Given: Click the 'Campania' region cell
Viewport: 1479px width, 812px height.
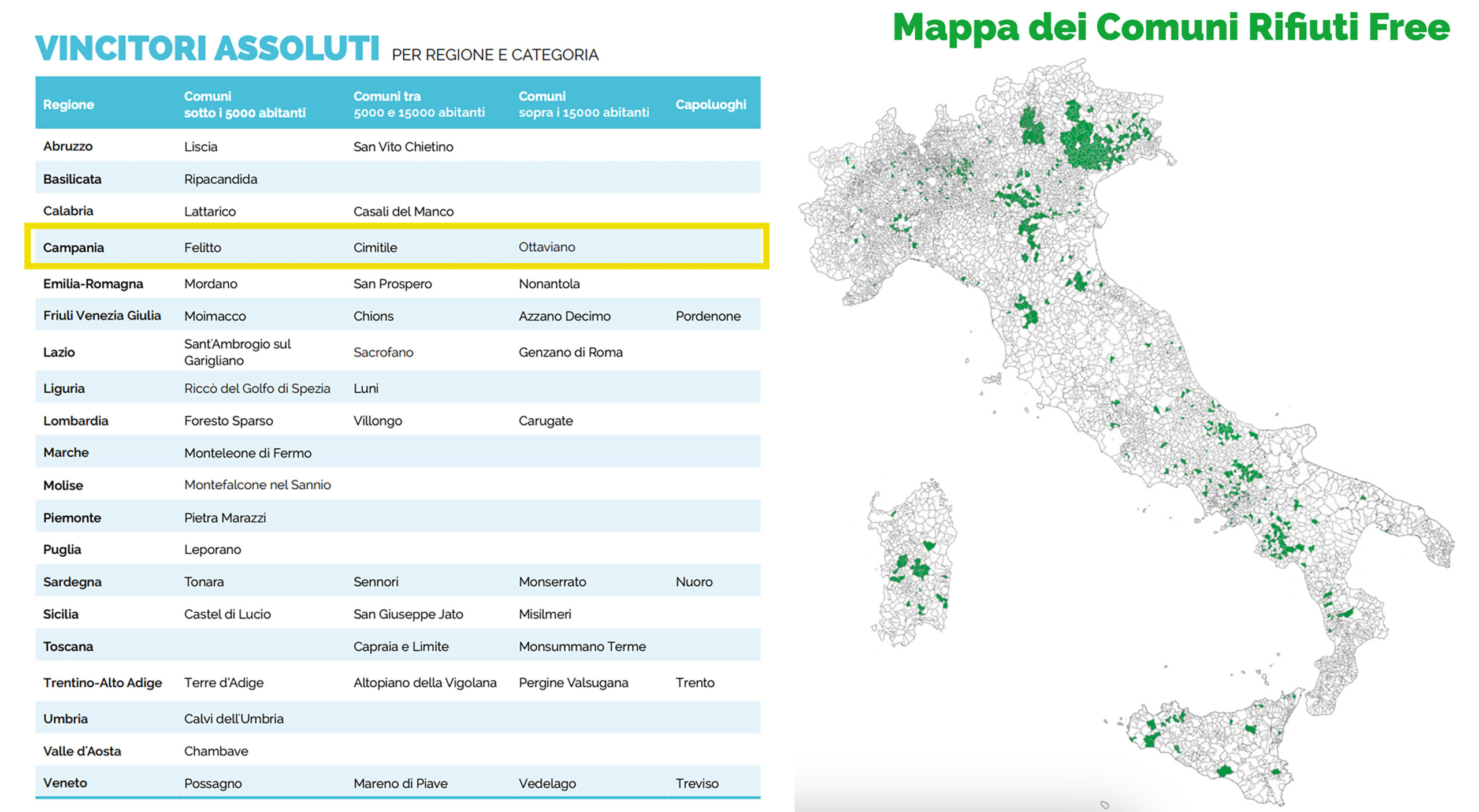Looking at the screenshot, I should (x=73, y=248).
